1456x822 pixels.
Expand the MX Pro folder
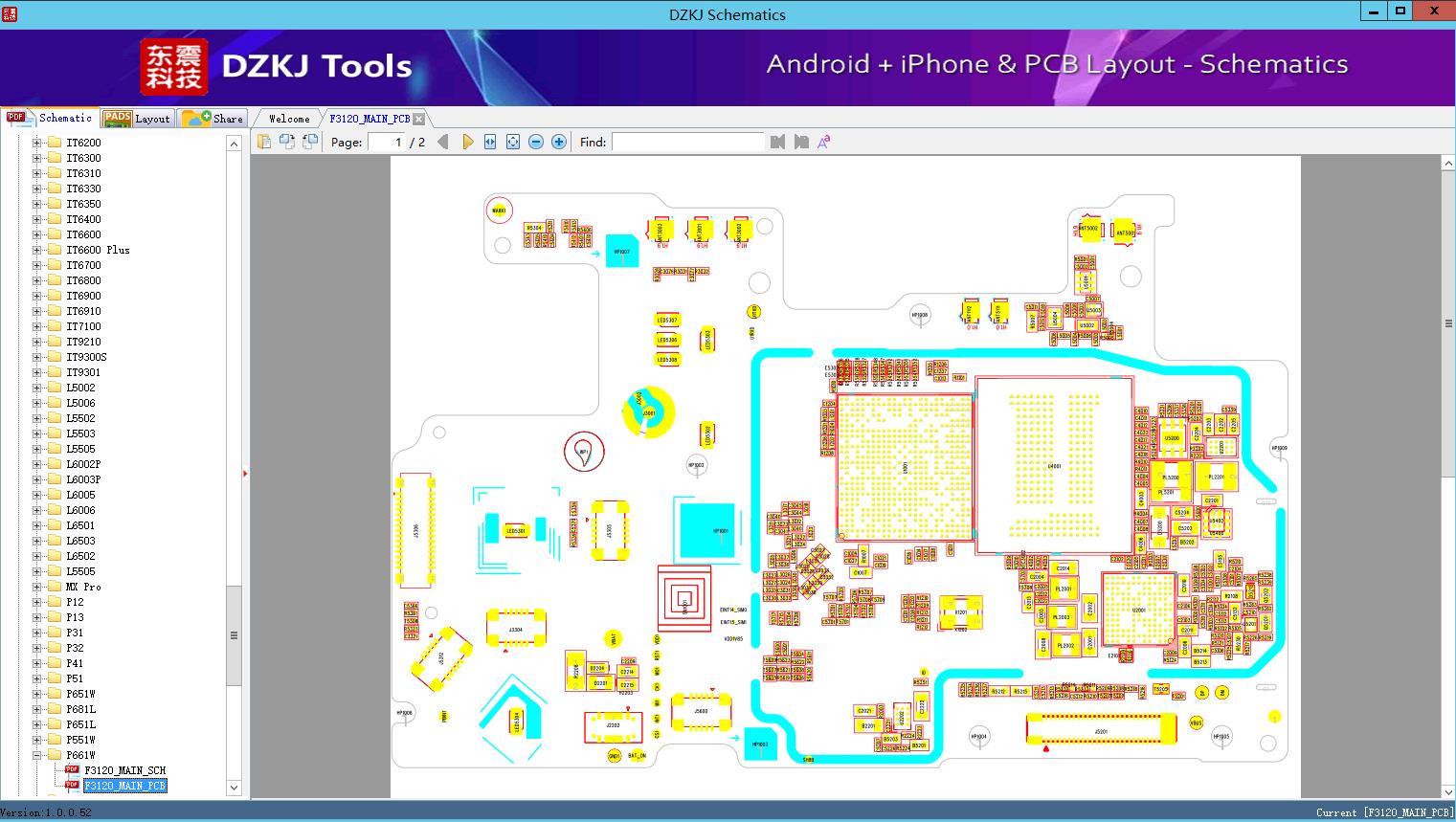[x=37, y=587]
